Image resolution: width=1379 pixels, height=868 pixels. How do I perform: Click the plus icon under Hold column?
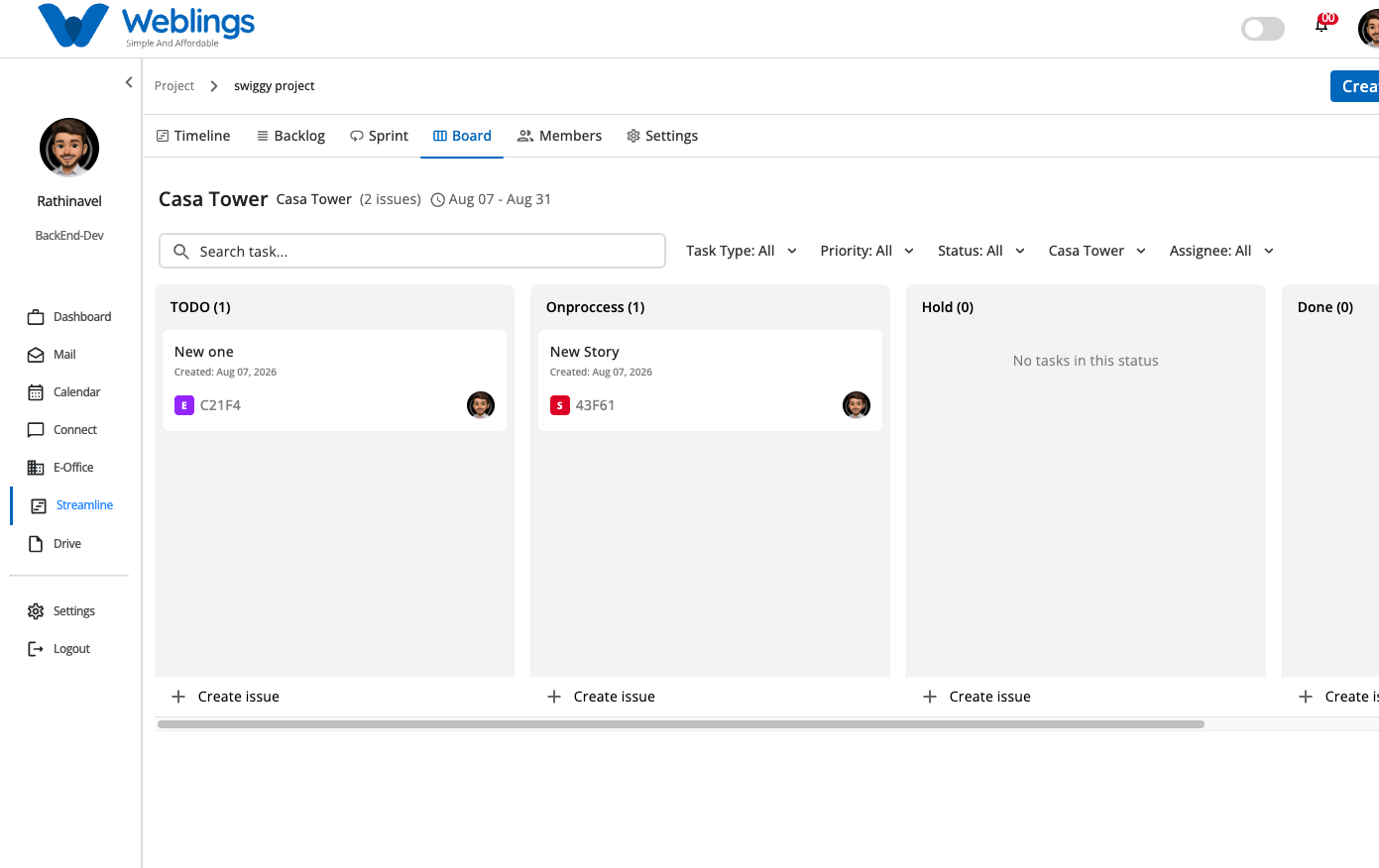930,697
